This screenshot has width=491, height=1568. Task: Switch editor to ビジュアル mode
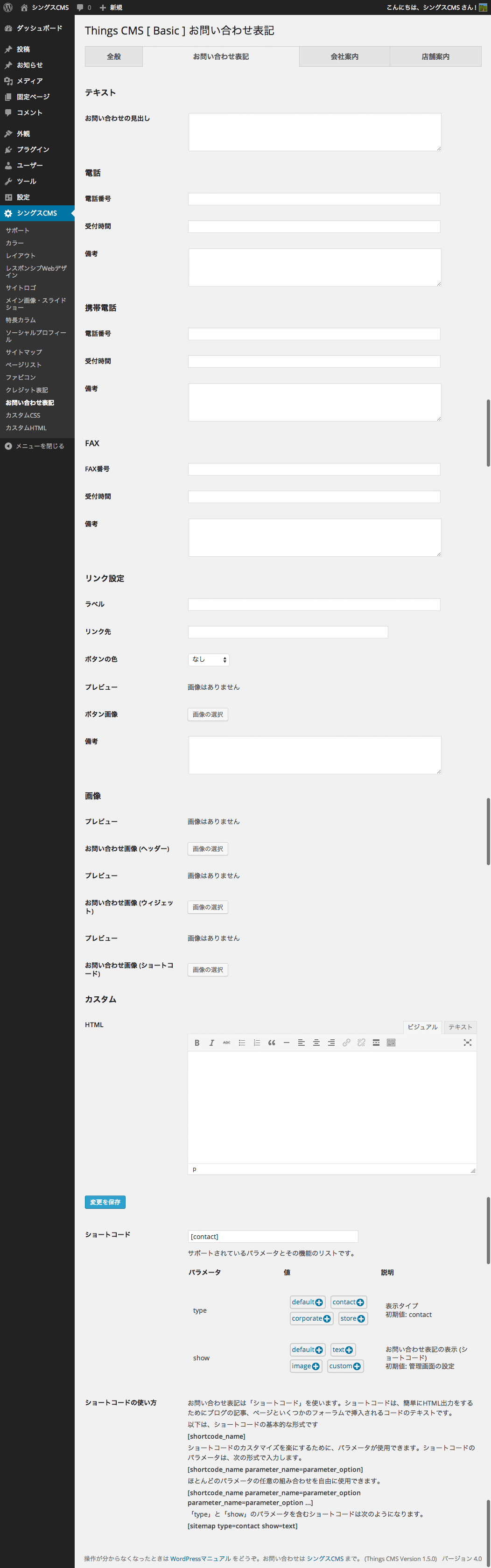(422, 1027)
